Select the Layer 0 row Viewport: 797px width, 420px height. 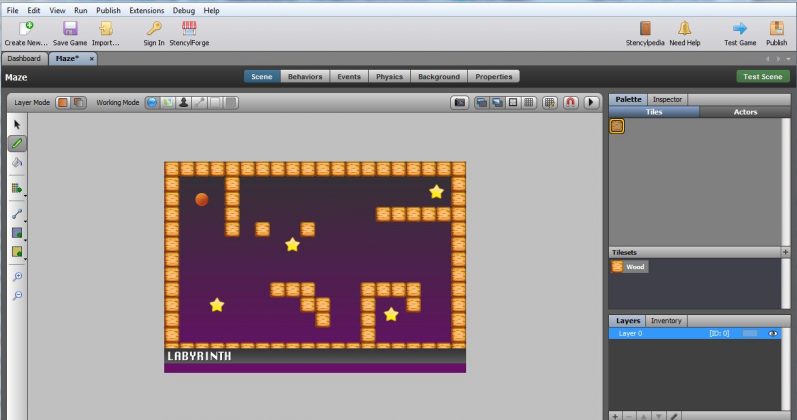pyautogui.click(x=695, y=334)
